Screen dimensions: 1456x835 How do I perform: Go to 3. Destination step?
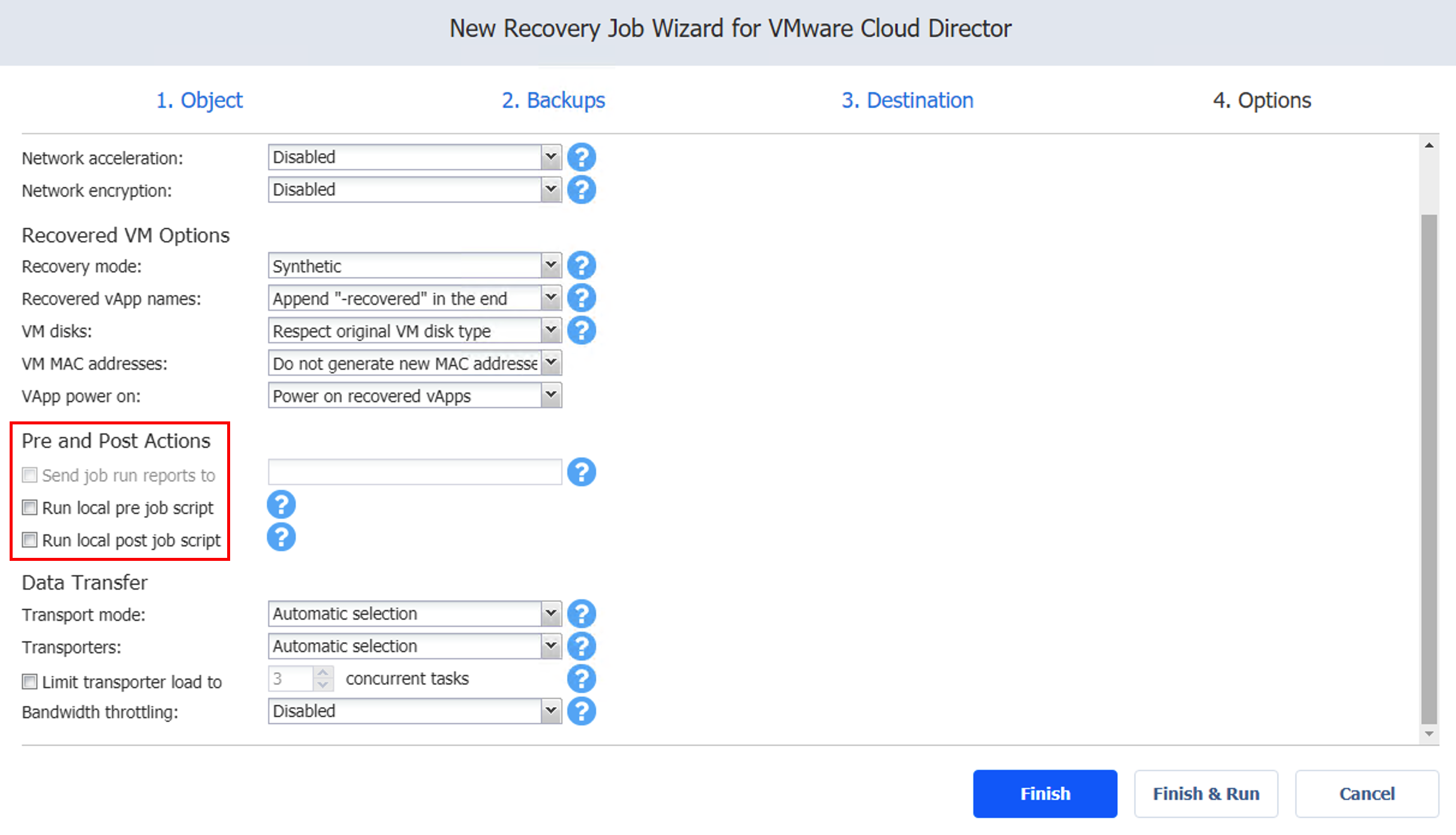pos(907,100)
